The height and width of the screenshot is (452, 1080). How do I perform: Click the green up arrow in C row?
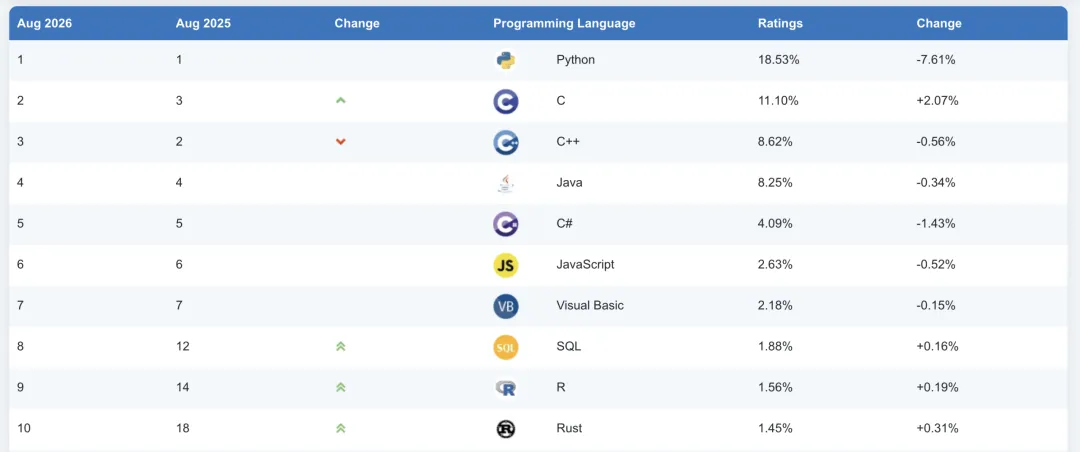(340, 101)
